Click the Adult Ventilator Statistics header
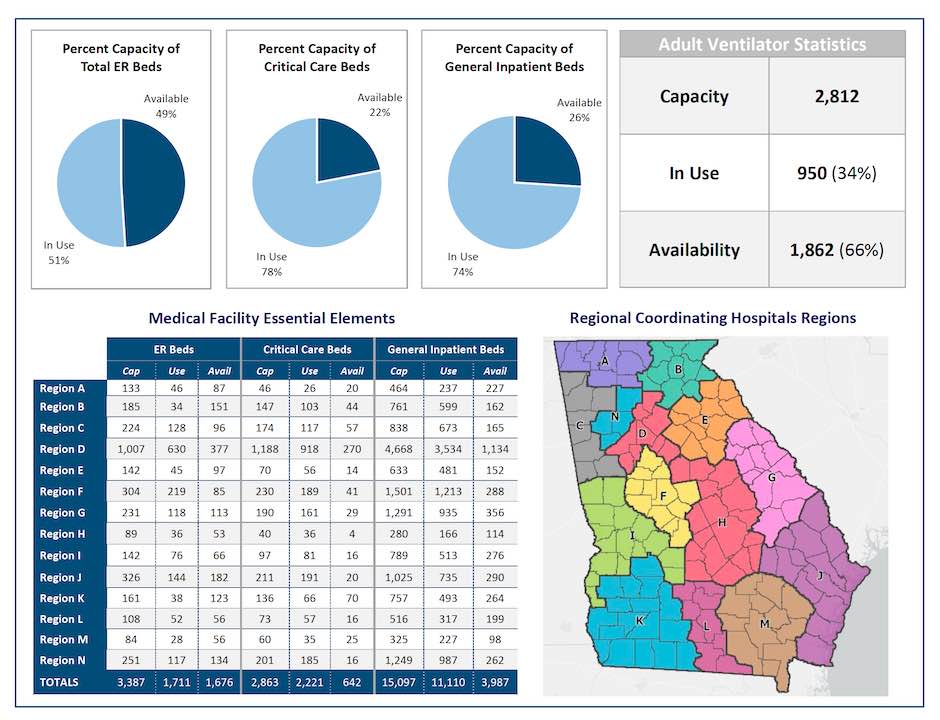This screenshot has width=940, height=720. tap(762, 44)
